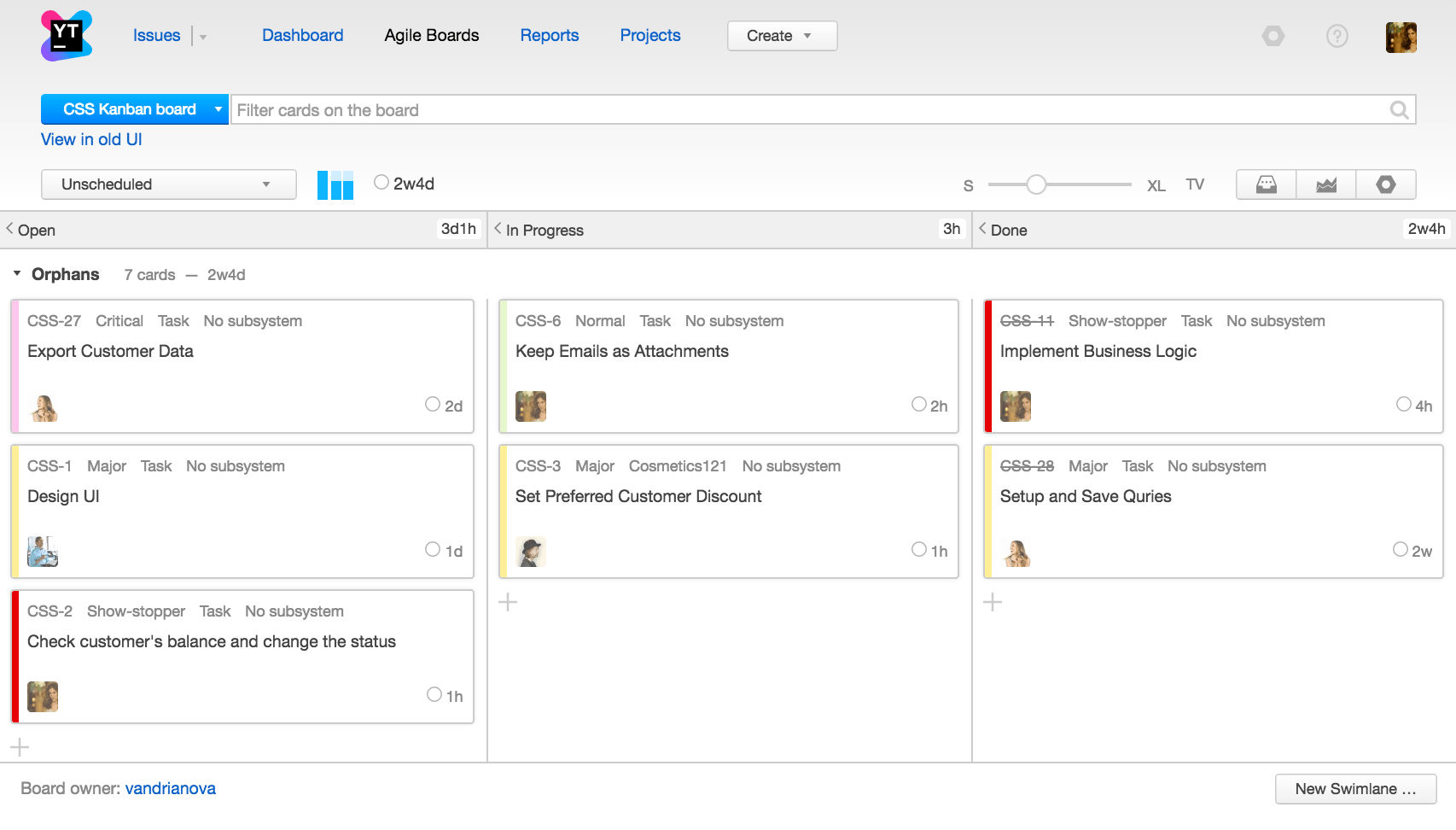Open the backlog drawer icon
Viewport: 1456px width, 830px height.
pos(1266,184)
